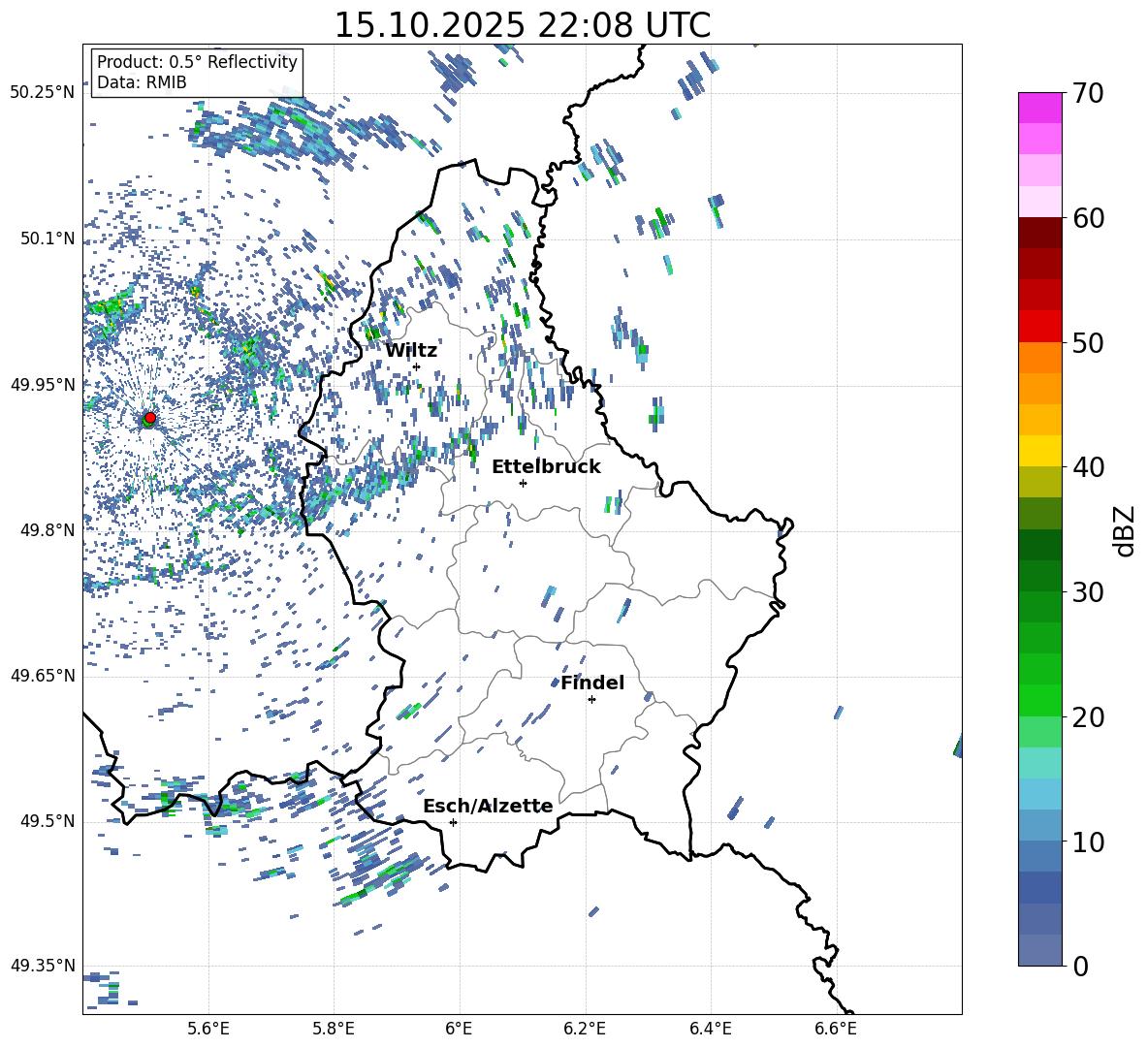Image resolution: width=1148 pixels, height=1048 pixels.
Task: Select the Findel city label
Action: click(592, 683)
